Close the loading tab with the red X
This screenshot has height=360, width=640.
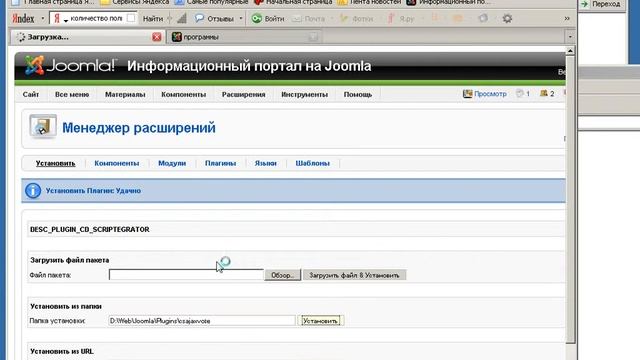[156, 37]
